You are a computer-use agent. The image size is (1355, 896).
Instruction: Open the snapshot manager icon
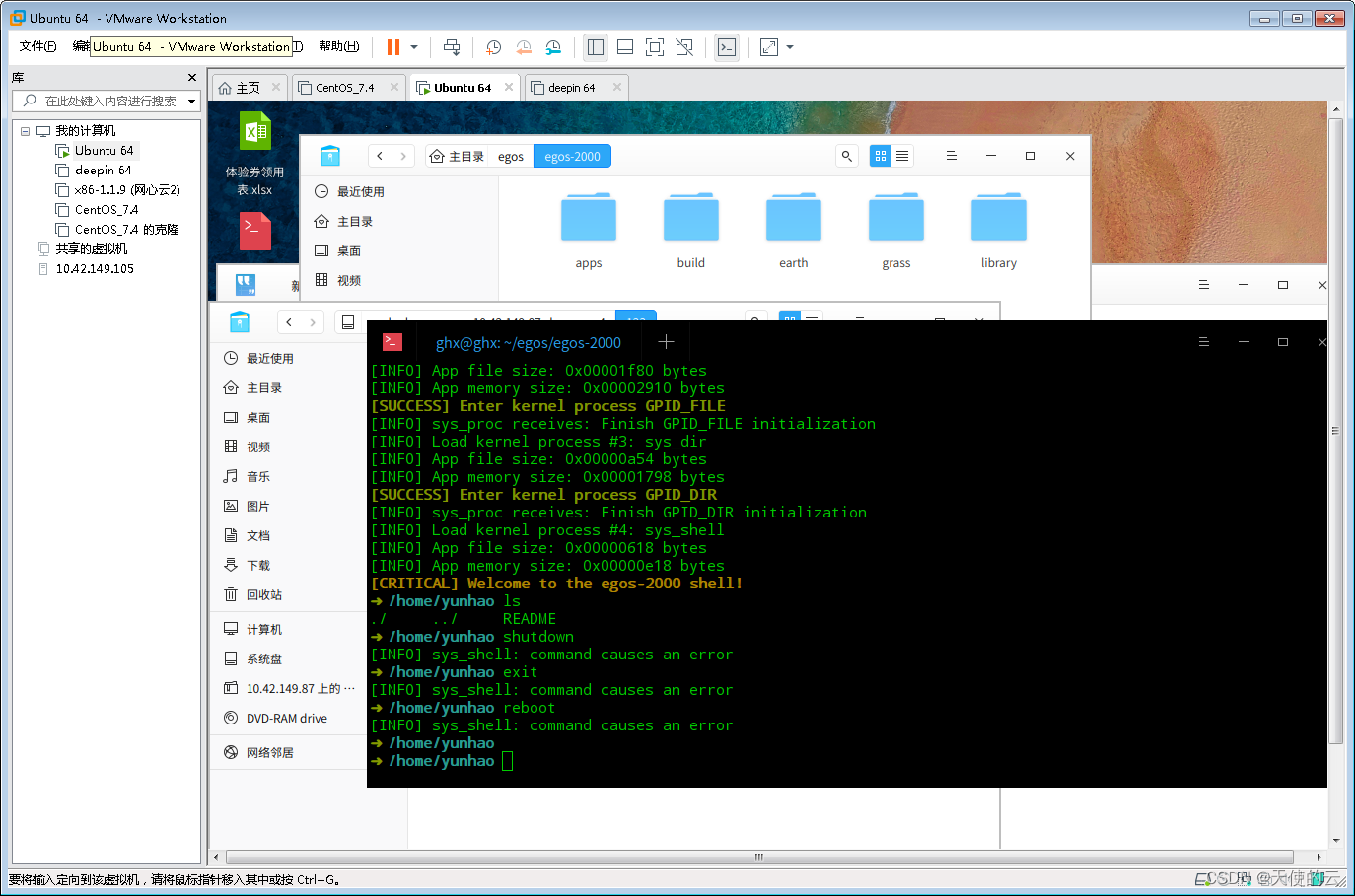click(553, 47)
